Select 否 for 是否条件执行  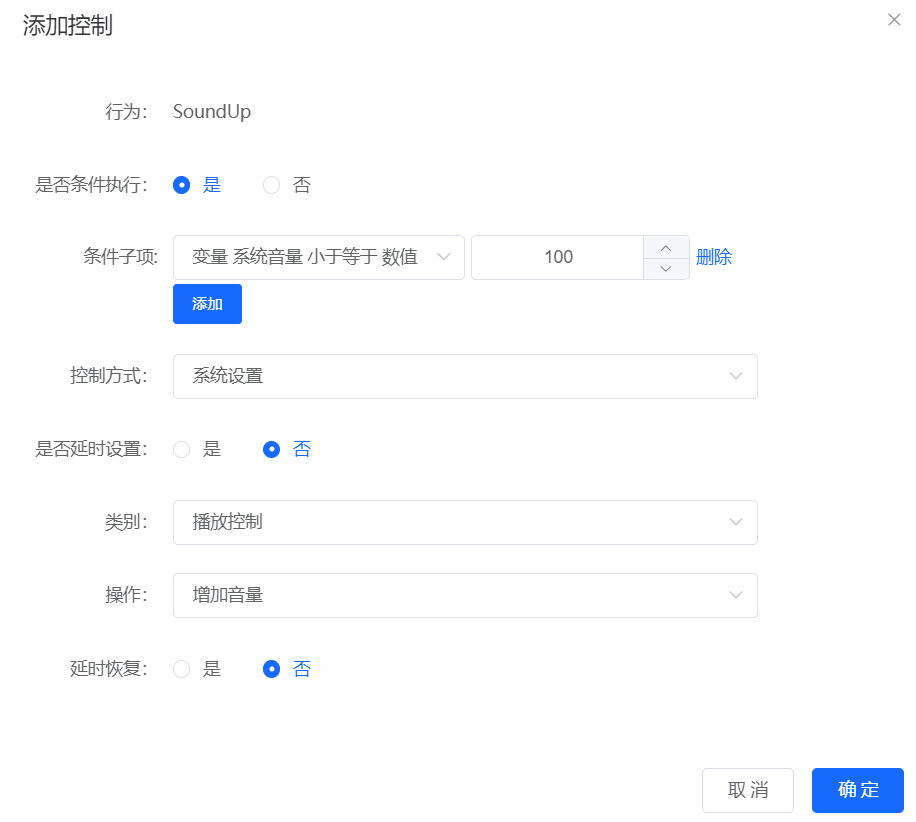pos(270,185)
